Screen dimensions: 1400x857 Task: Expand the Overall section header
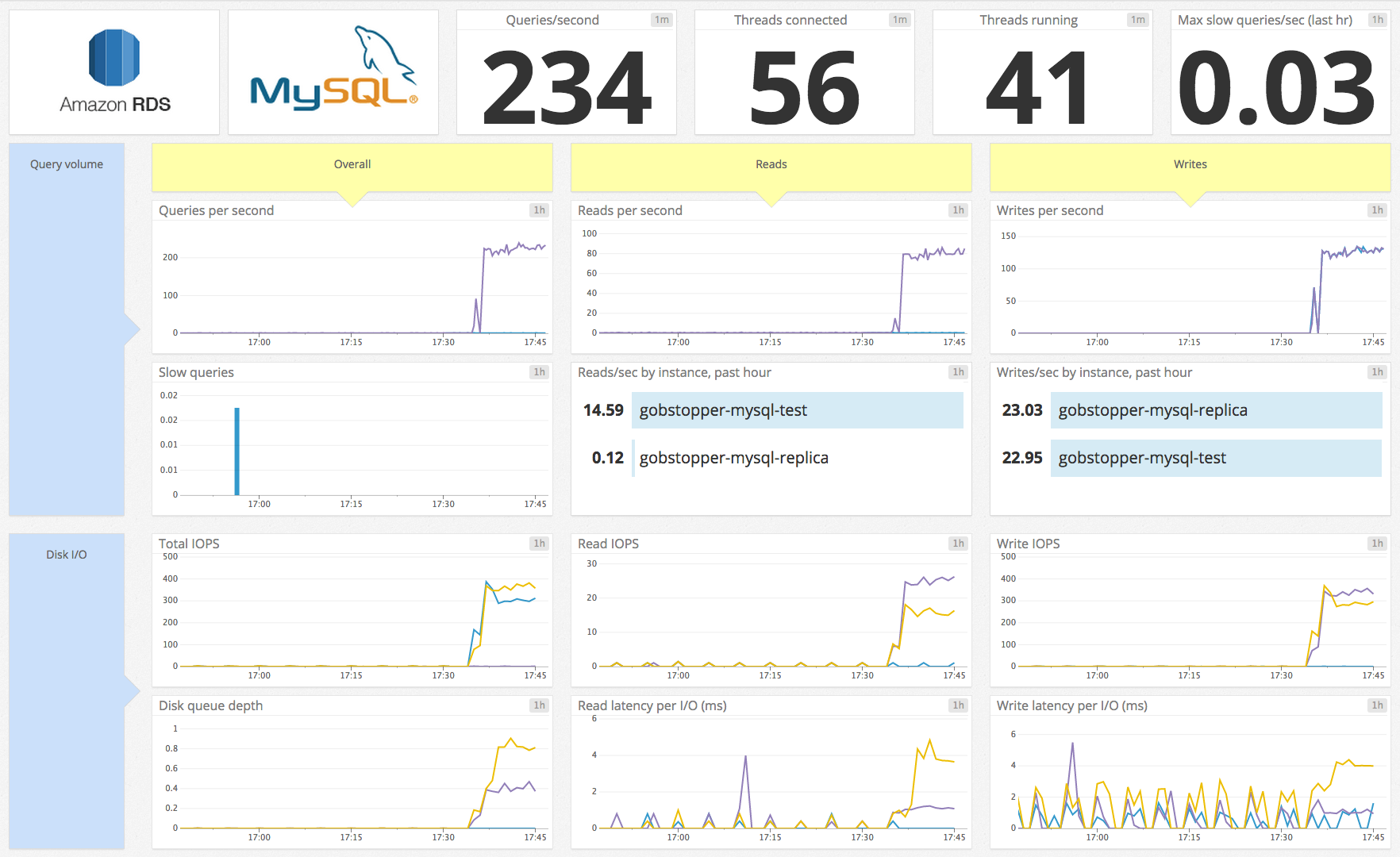(352, 164)
